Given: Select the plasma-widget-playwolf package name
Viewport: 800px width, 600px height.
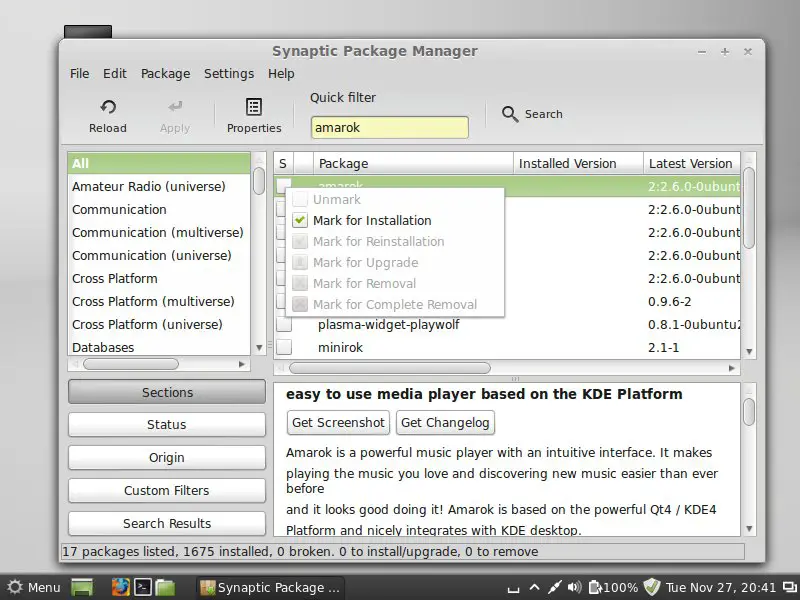Looking at the screenshot, I should coord(389,324).
